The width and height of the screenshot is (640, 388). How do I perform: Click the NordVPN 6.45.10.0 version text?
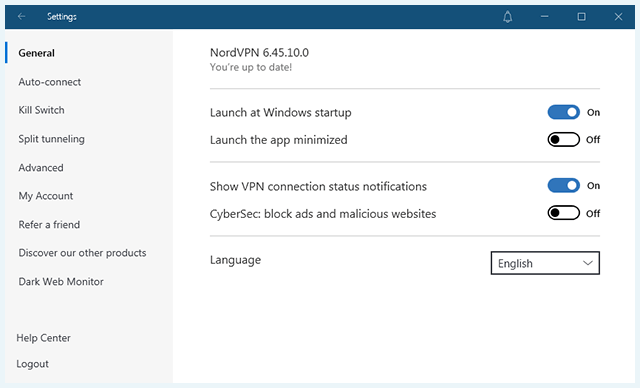coord(259,53)
